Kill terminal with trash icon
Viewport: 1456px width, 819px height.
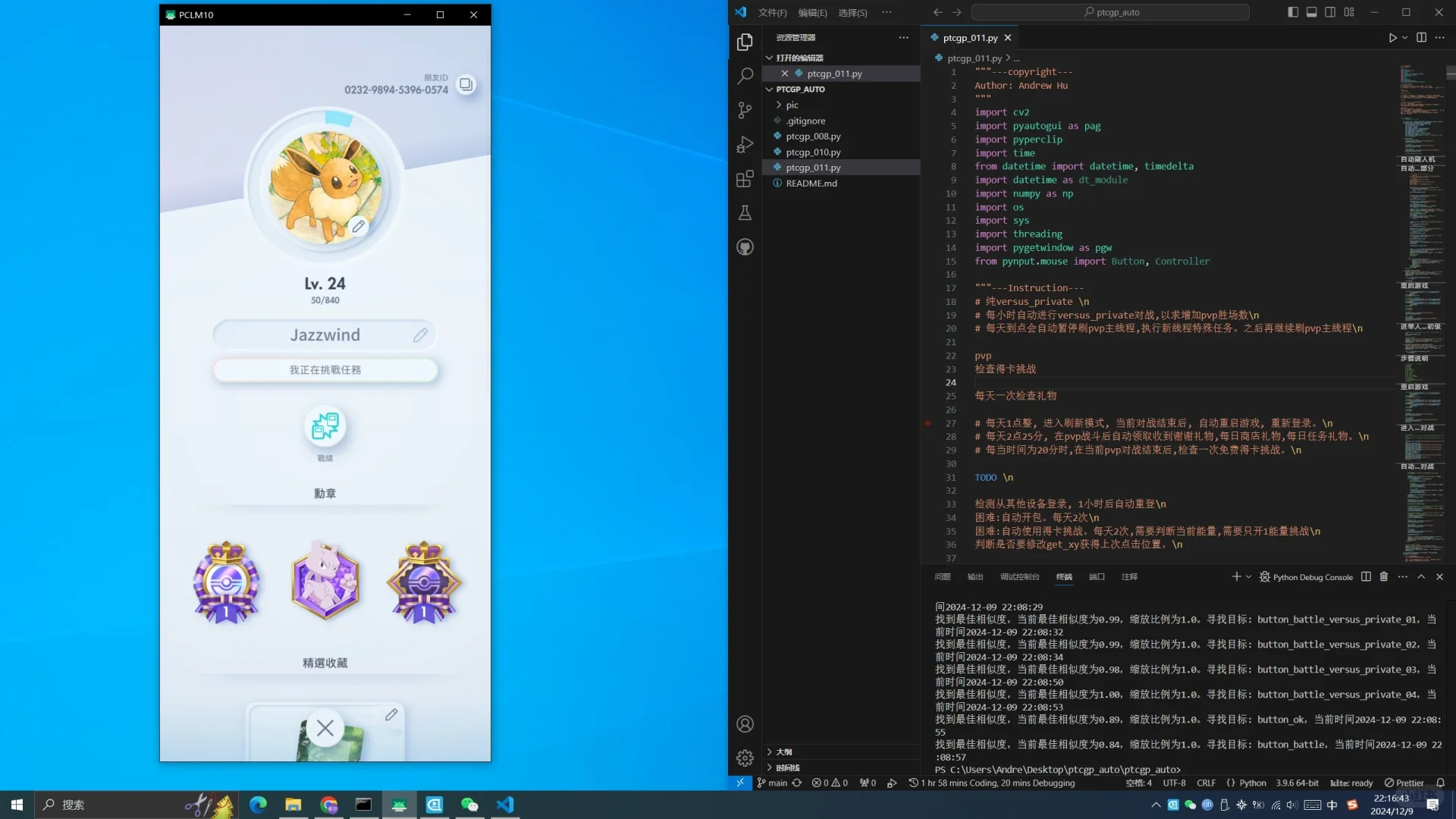tap(1383, 577)
